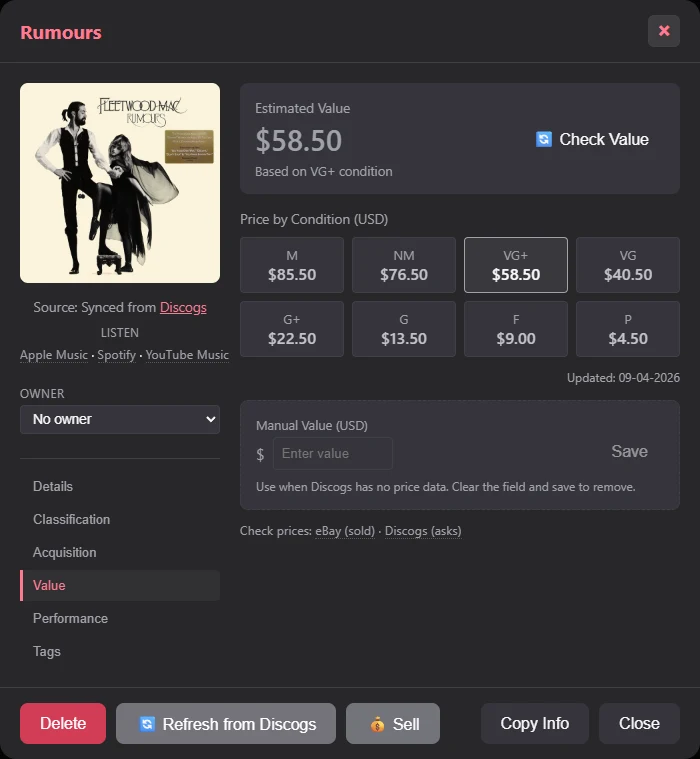The image size is (700, 759).
Task: Select the VG+ $58.50 condition tile
Action: pyautogui.click(x=516, y=265)
